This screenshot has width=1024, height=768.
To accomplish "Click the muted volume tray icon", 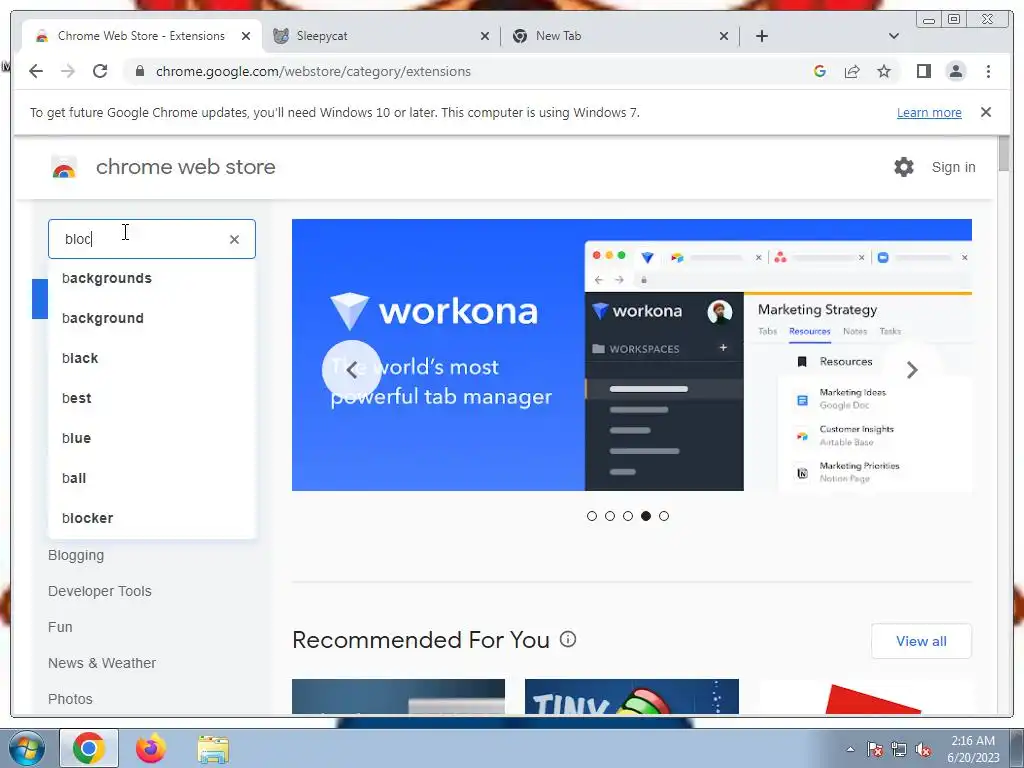I will pyautogui.click(x=923, y=749).
